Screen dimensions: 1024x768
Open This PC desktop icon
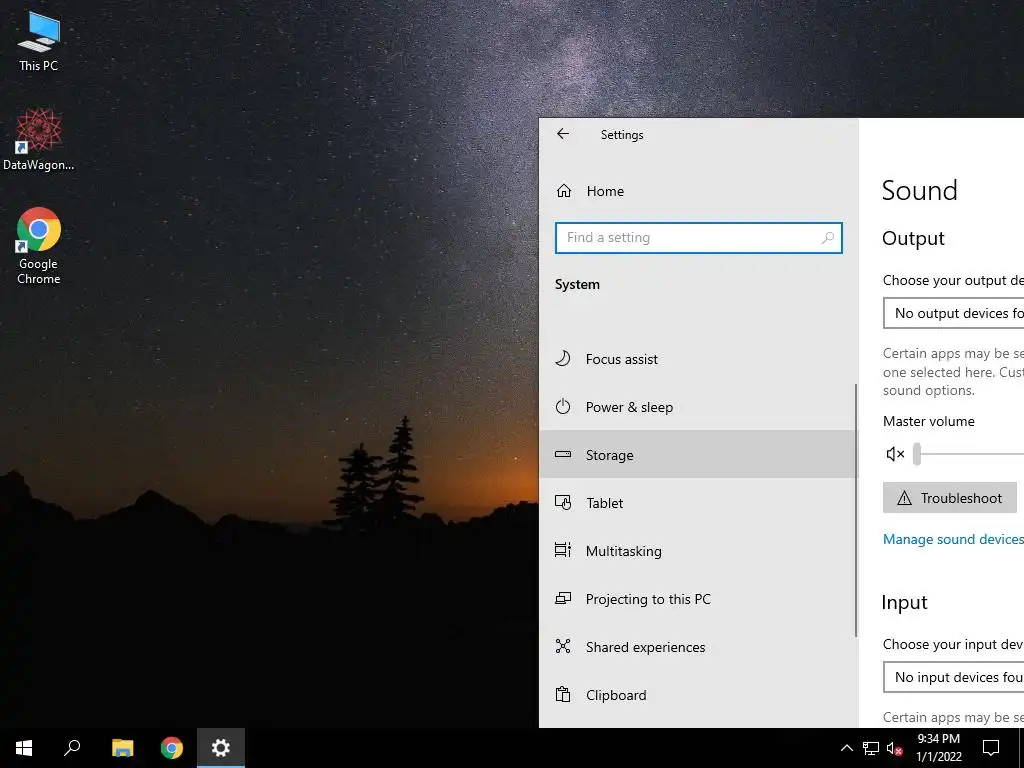39,42
